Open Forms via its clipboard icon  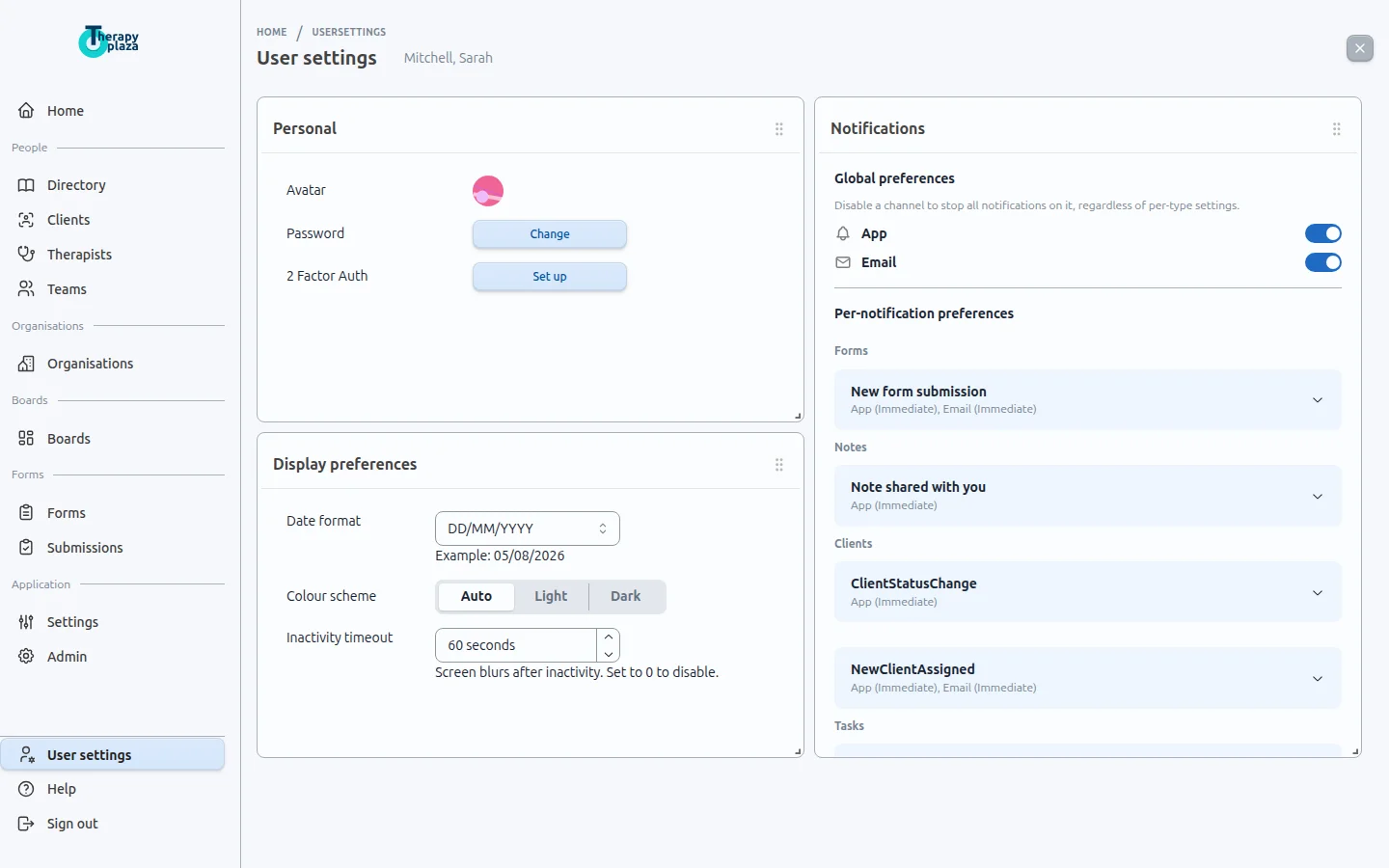coord(26,513)
